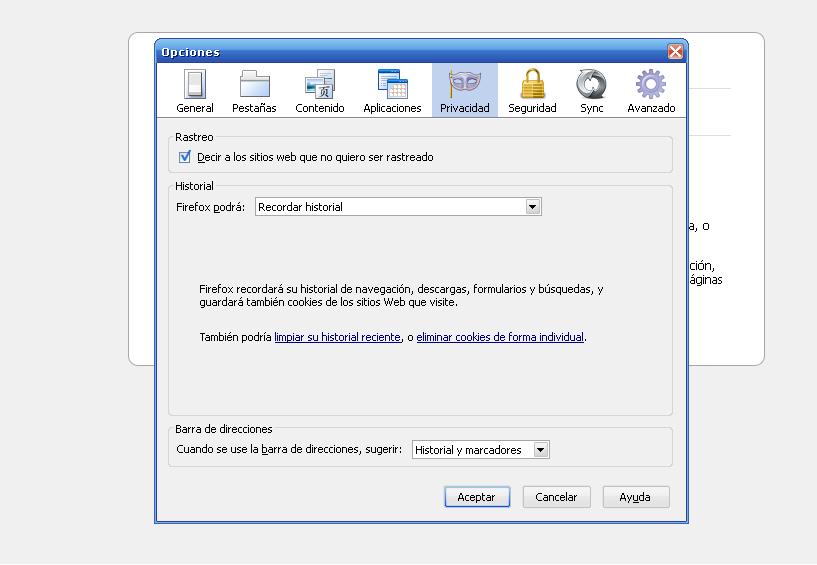Expand the 'Firefox podrá' history dropdown
817x565 pixels.
click(398, 207)
